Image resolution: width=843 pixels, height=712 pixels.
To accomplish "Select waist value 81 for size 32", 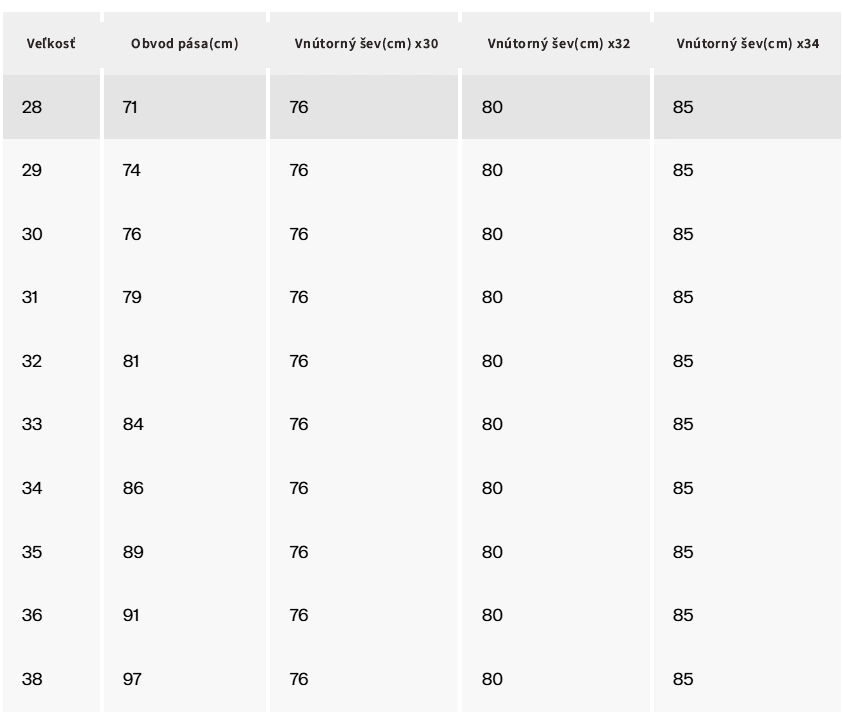I will tap(131, 361).
